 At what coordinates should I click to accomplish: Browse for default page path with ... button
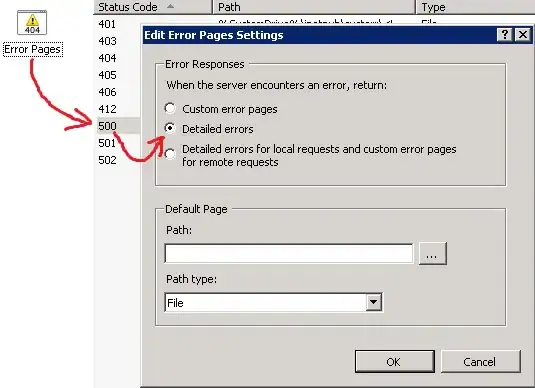pyautogui.click(x=432, y=254)
